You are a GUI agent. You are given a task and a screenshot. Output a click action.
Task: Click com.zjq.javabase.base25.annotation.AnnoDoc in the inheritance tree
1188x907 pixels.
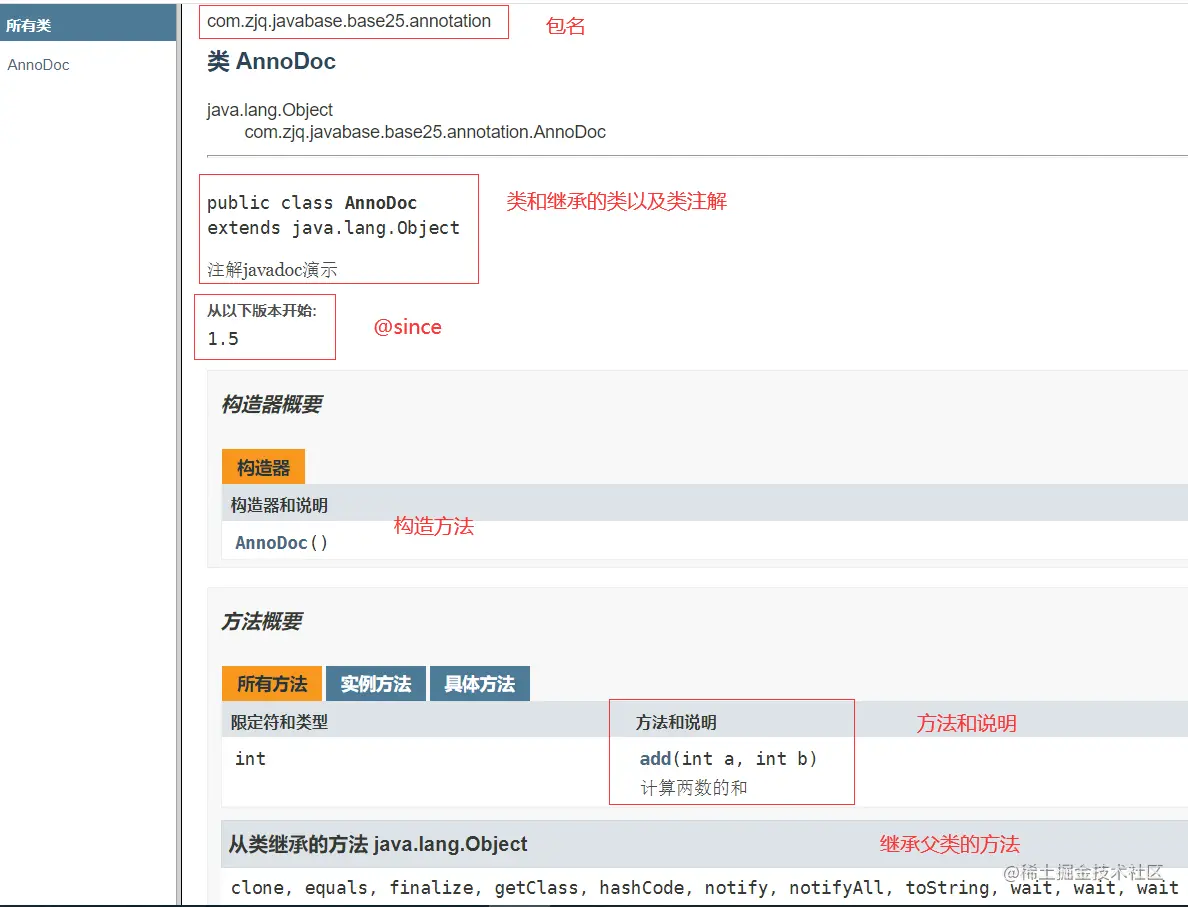pyautogui.click(x=425, y=132)
